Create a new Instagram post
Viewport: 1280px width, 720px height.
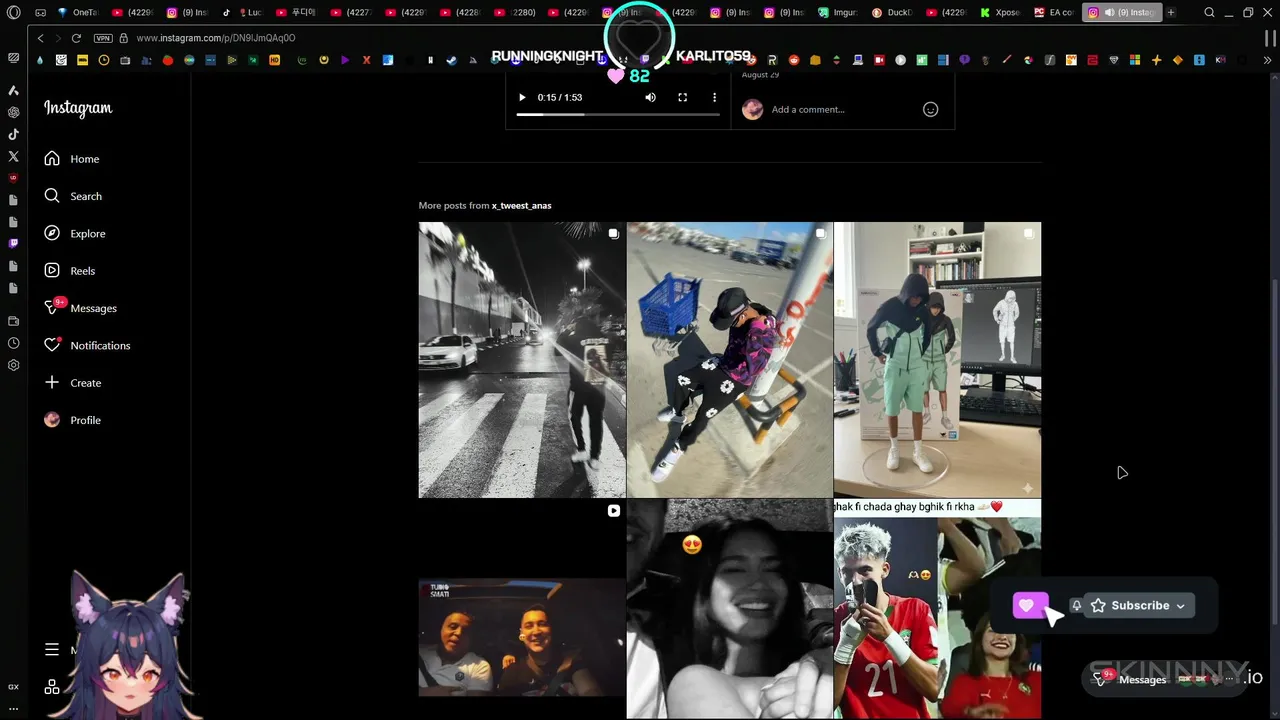coord(73,383)
